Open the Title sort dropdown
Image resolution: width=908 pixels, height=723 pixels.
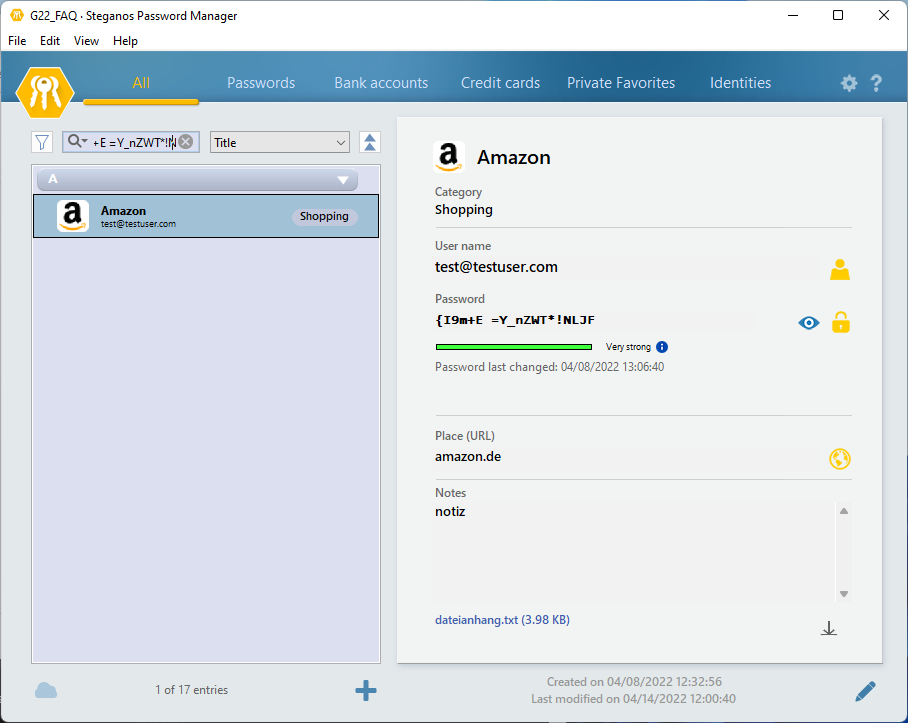(279, 142)
